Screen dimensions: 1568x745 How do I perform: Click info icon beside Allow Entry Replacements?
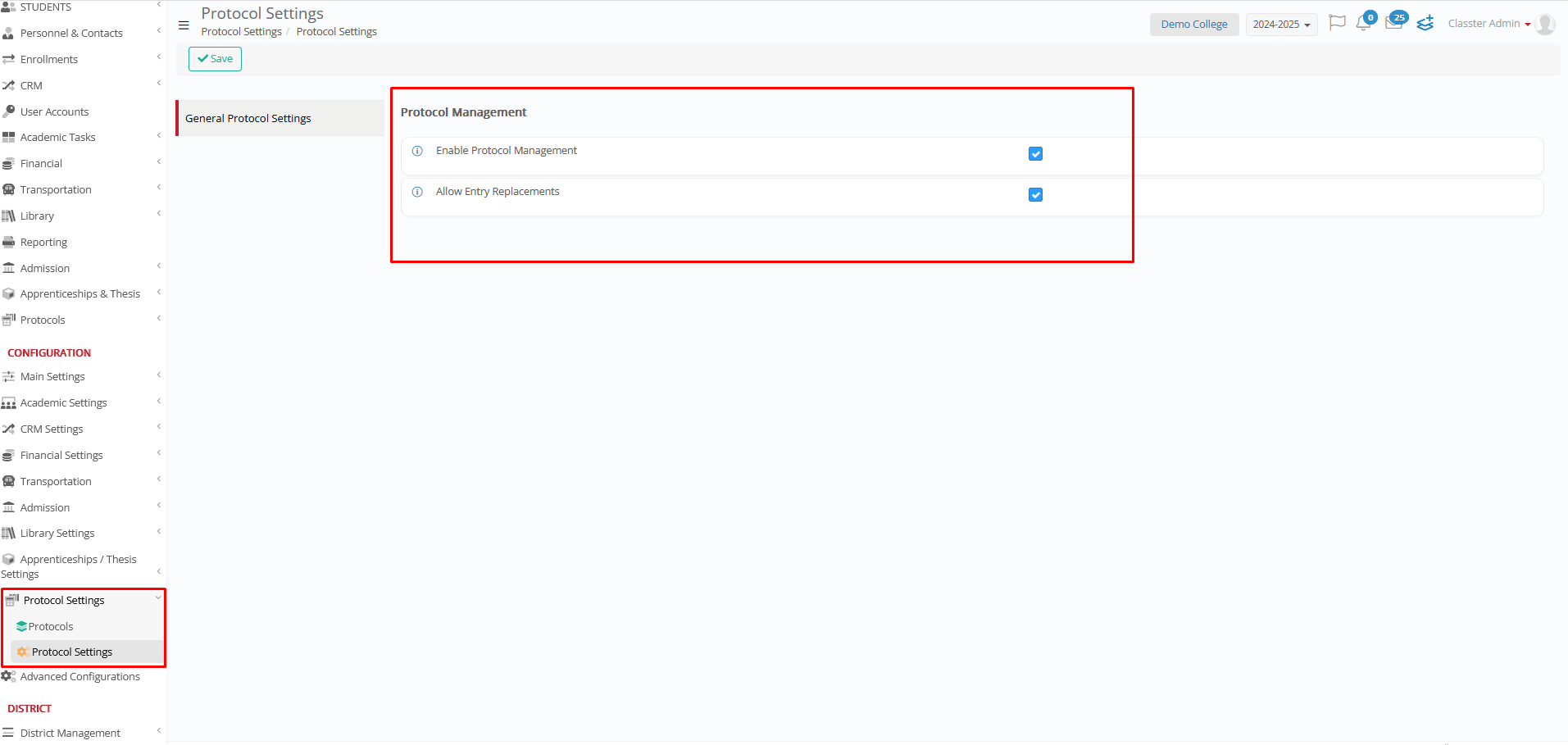pos(417,192)
